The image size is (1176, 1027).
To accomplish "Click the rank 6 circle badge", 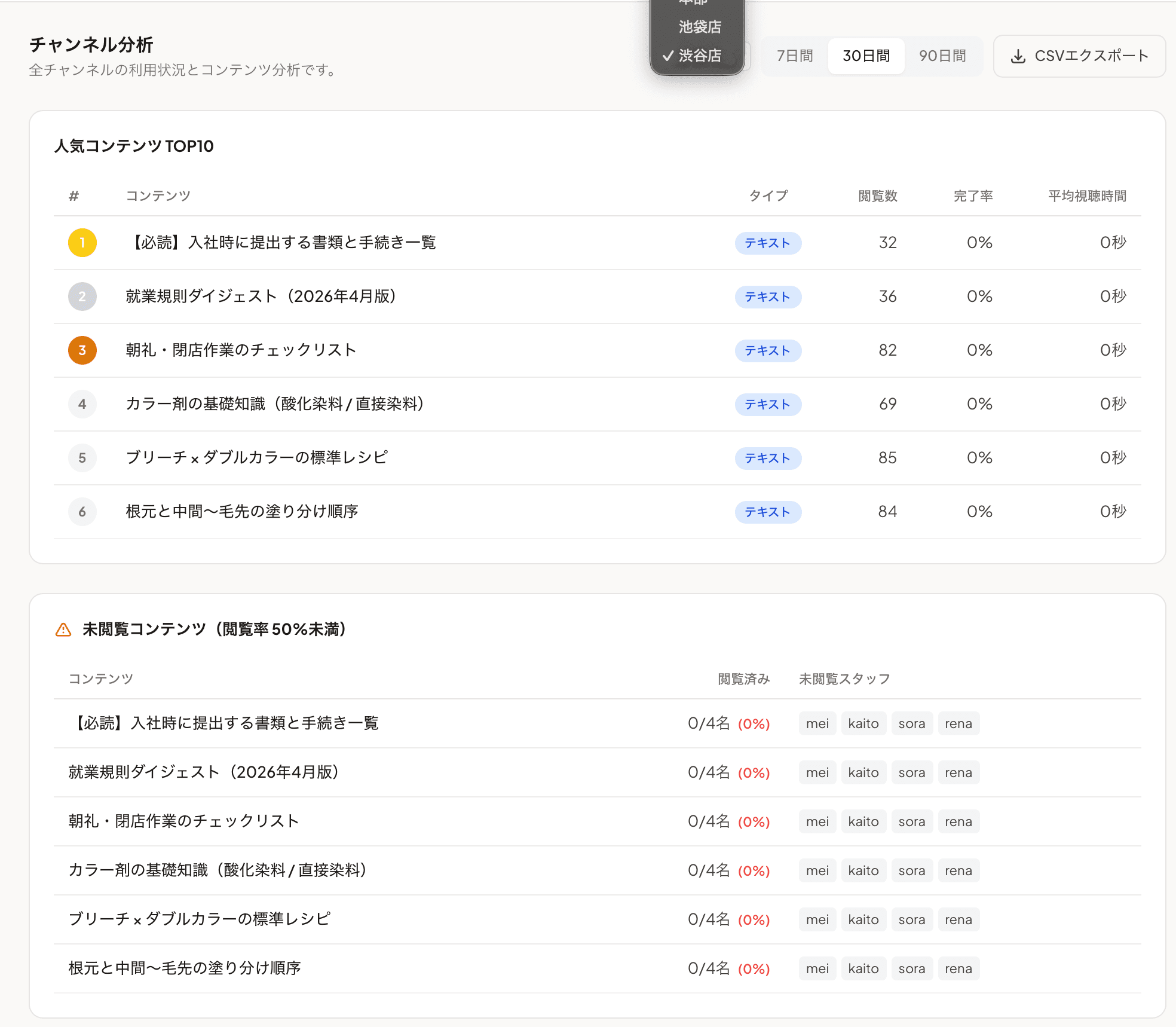I will pyautogui.click(x=82, y=512).
